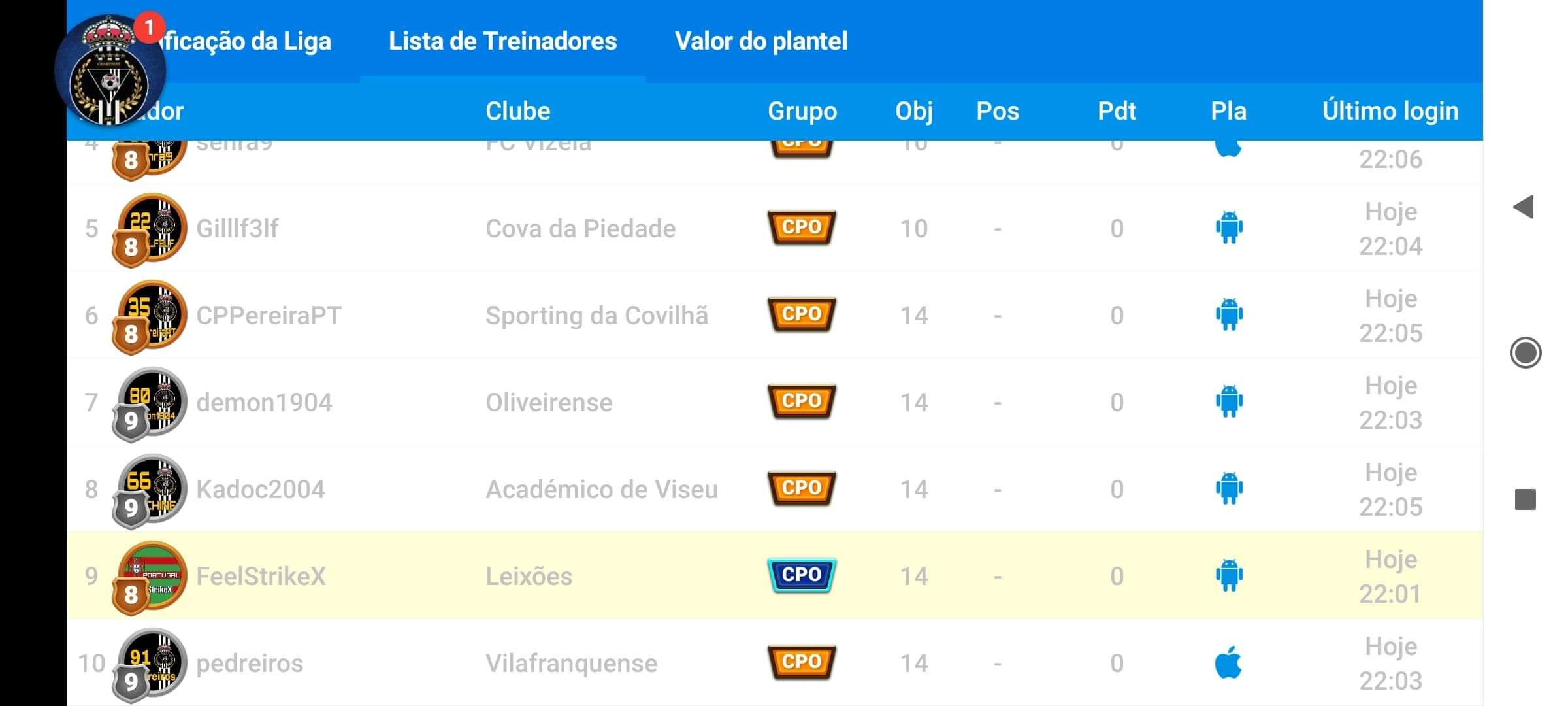Tap the blue CPO badge for Leixões
Screen dimensions: 1568x706
[x=802, y=575]
